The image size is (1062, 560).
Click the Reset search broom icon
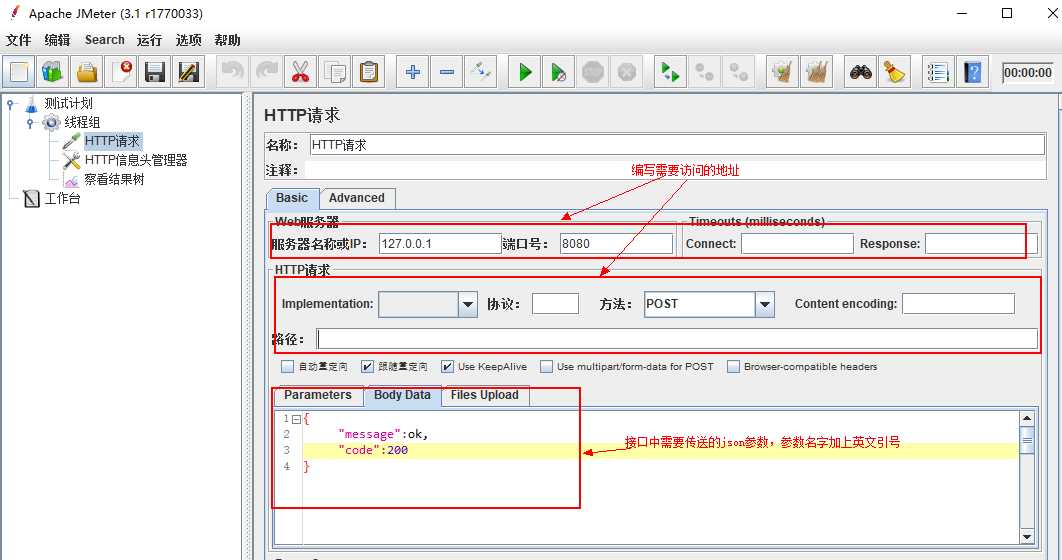tap(895, 72)
